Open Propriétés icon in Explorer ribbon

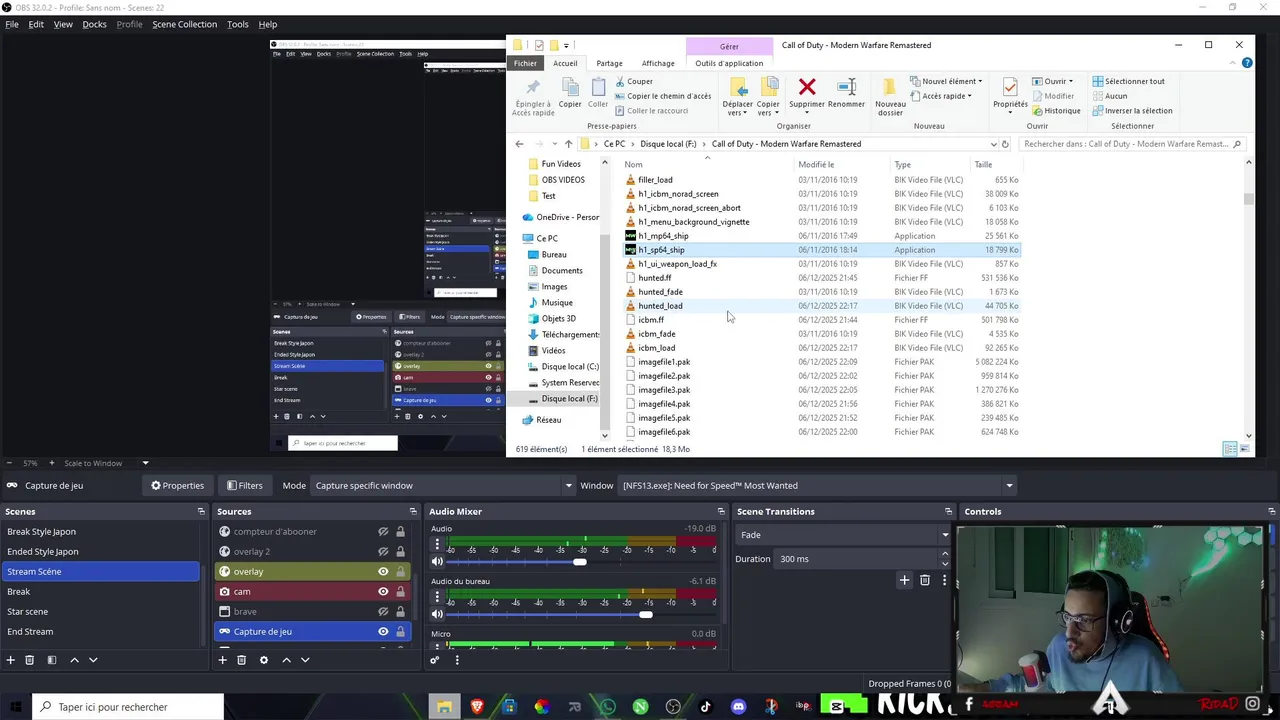click(1010, 93)
